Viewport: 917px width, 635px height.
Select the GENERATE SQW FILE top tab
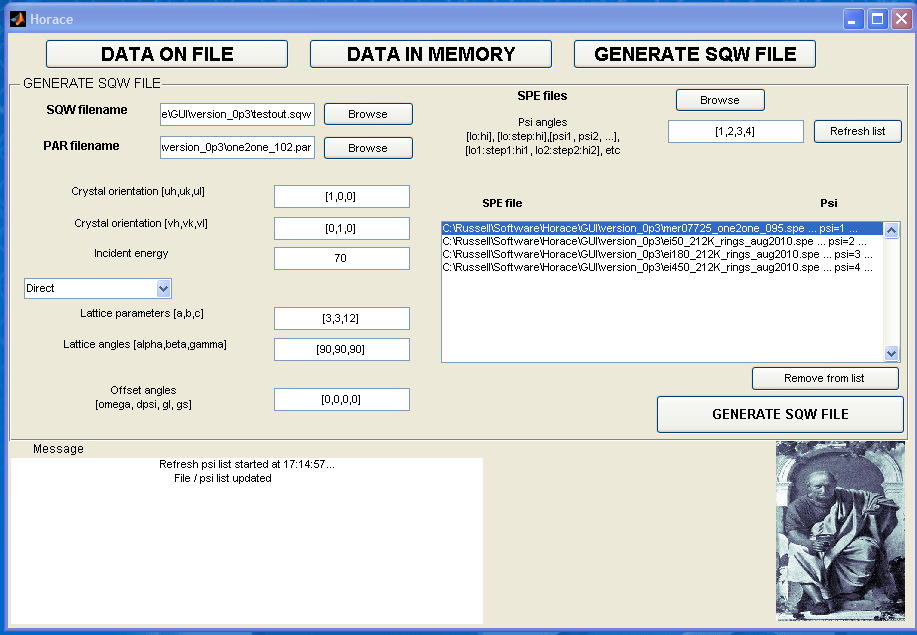pos(695,54)
